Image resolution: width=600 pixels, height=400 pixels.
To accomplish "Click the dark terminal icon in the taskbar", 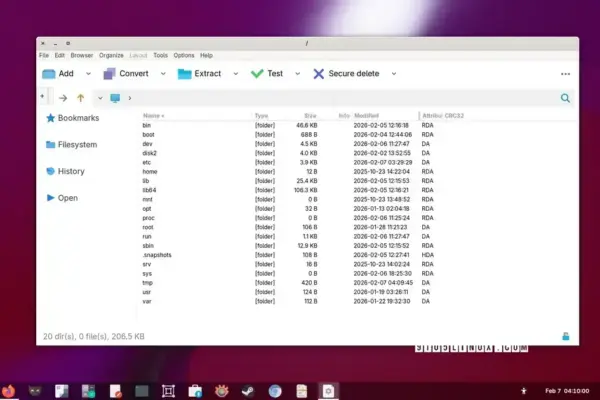I will click(142, 391).
